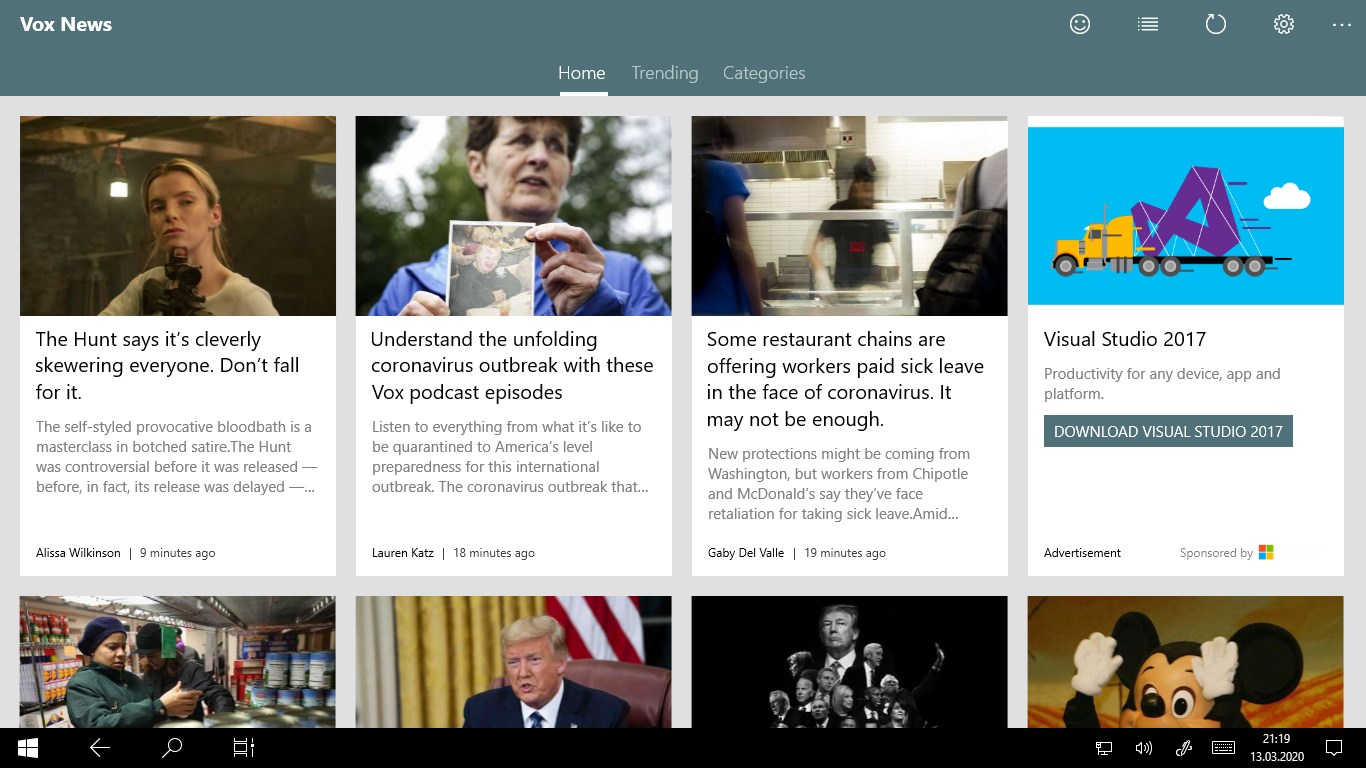The width and height of the screenshot is (1366, 768).
Task: Click the '19 minutes ago' timestamp
Action: pos(845,552)
